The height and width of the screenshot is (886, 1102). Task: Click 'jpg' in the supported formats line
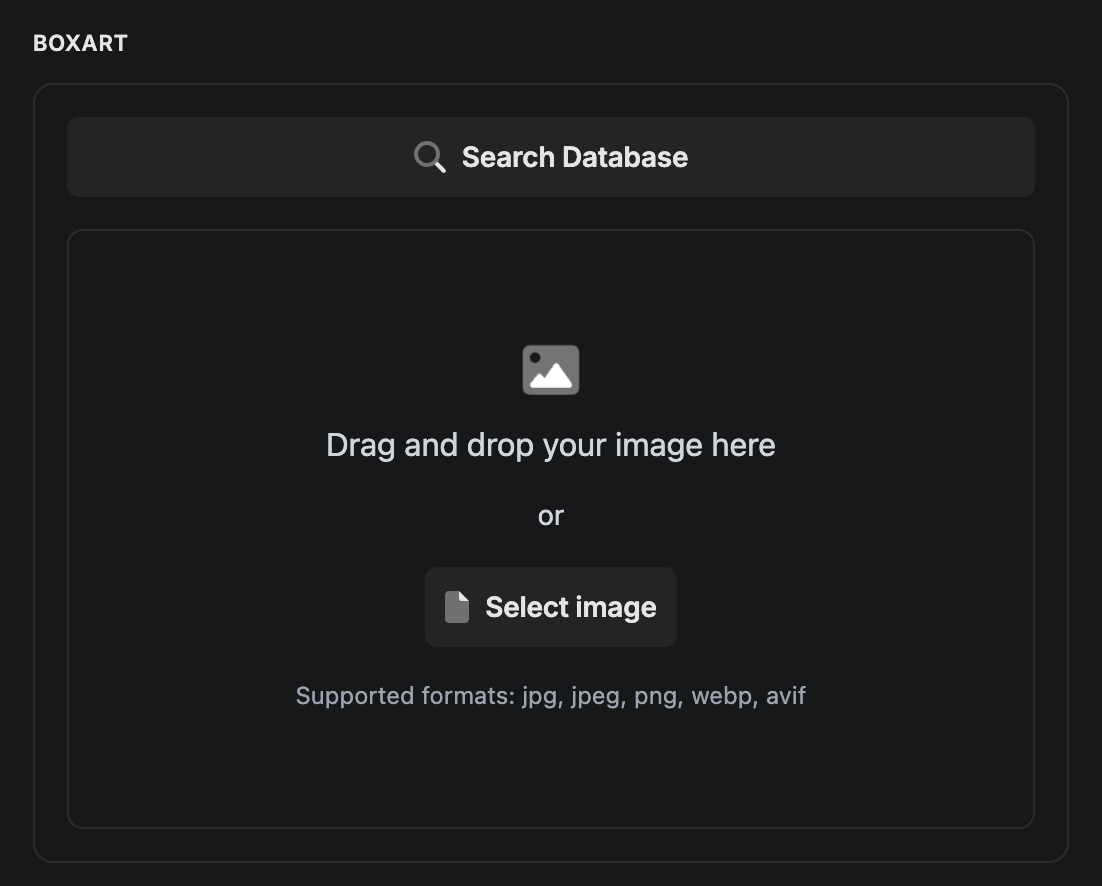tap(541, 696)
